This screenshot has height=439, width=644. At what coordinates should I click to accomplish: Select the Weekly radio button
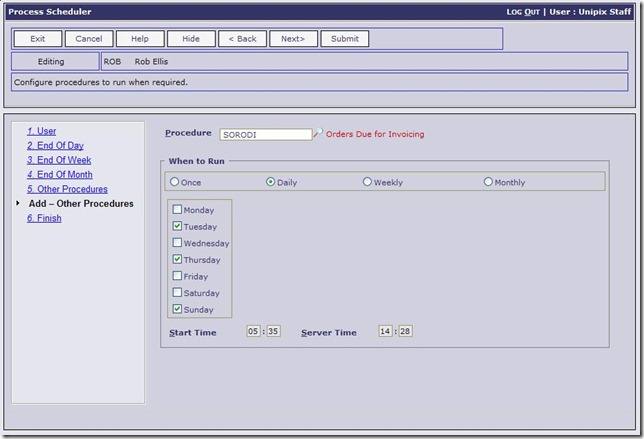point(367,182)
